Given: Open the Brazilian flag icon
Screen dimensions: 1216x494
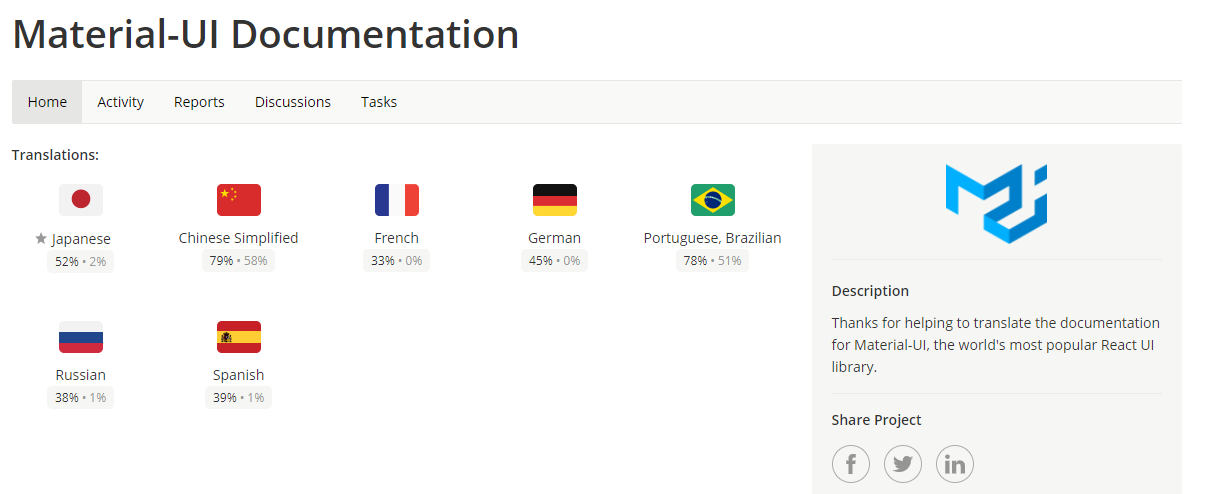Looking at the screenshot, I should click(x=713, y=200).
